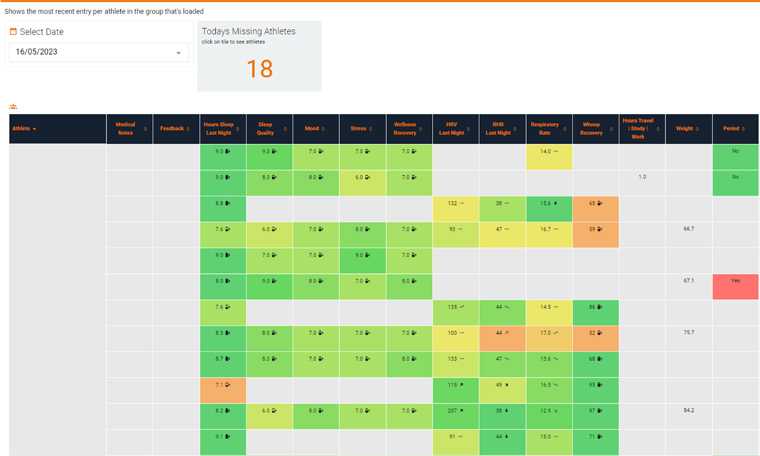This screenshot has width=760, height=456.
Task: Open the date dropdown showing 16/05/2023
Action: pos(98,52)
